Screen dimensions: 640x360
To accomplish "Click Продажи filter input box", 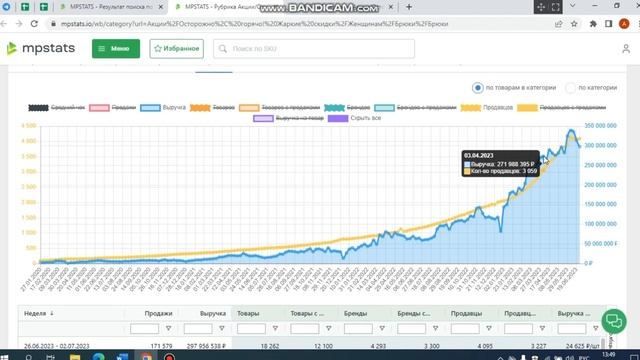I will coord(144,329).
